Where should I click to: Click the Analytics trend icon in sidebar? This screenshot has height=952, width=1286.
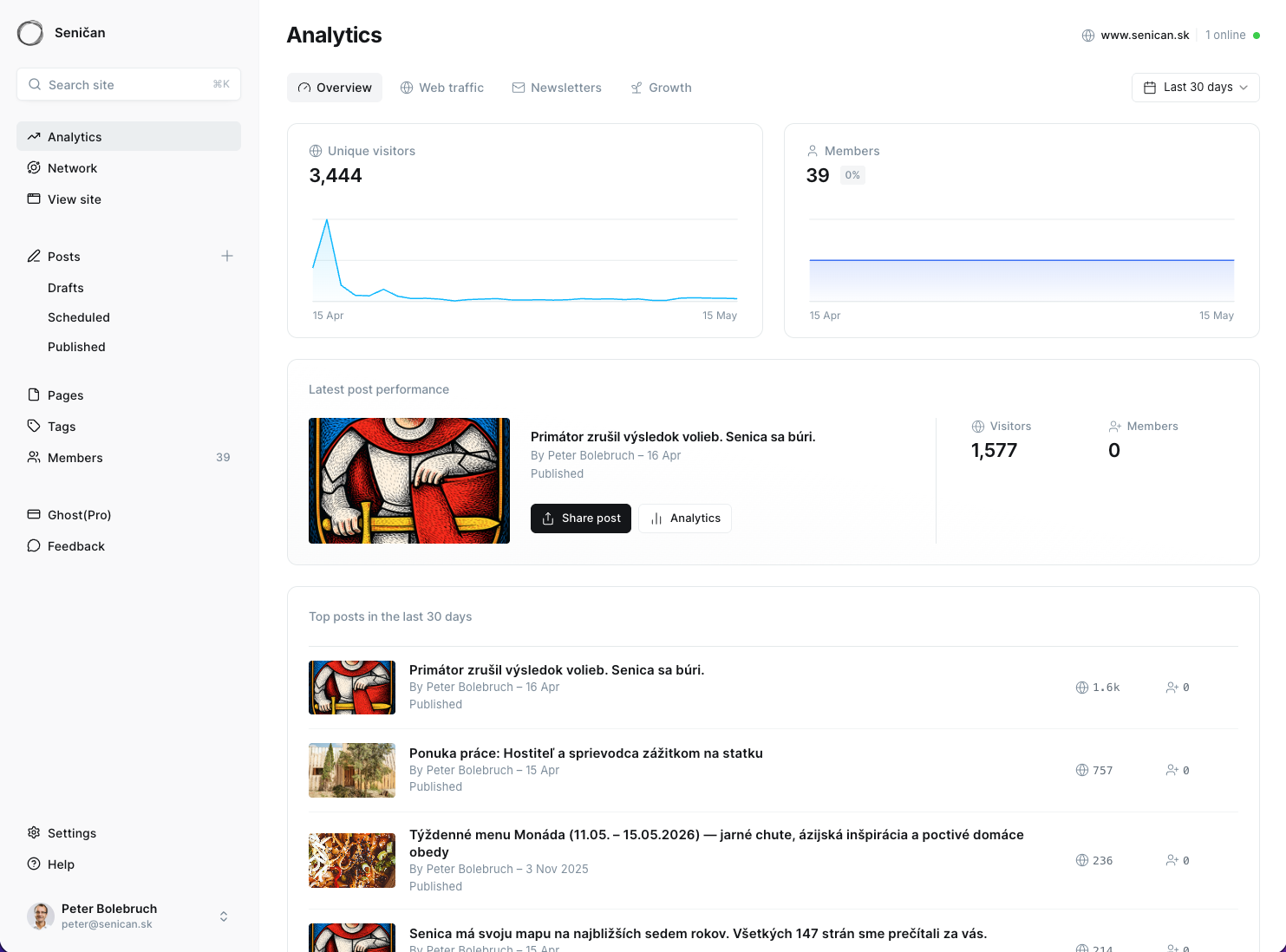click(x=34, y=136)
